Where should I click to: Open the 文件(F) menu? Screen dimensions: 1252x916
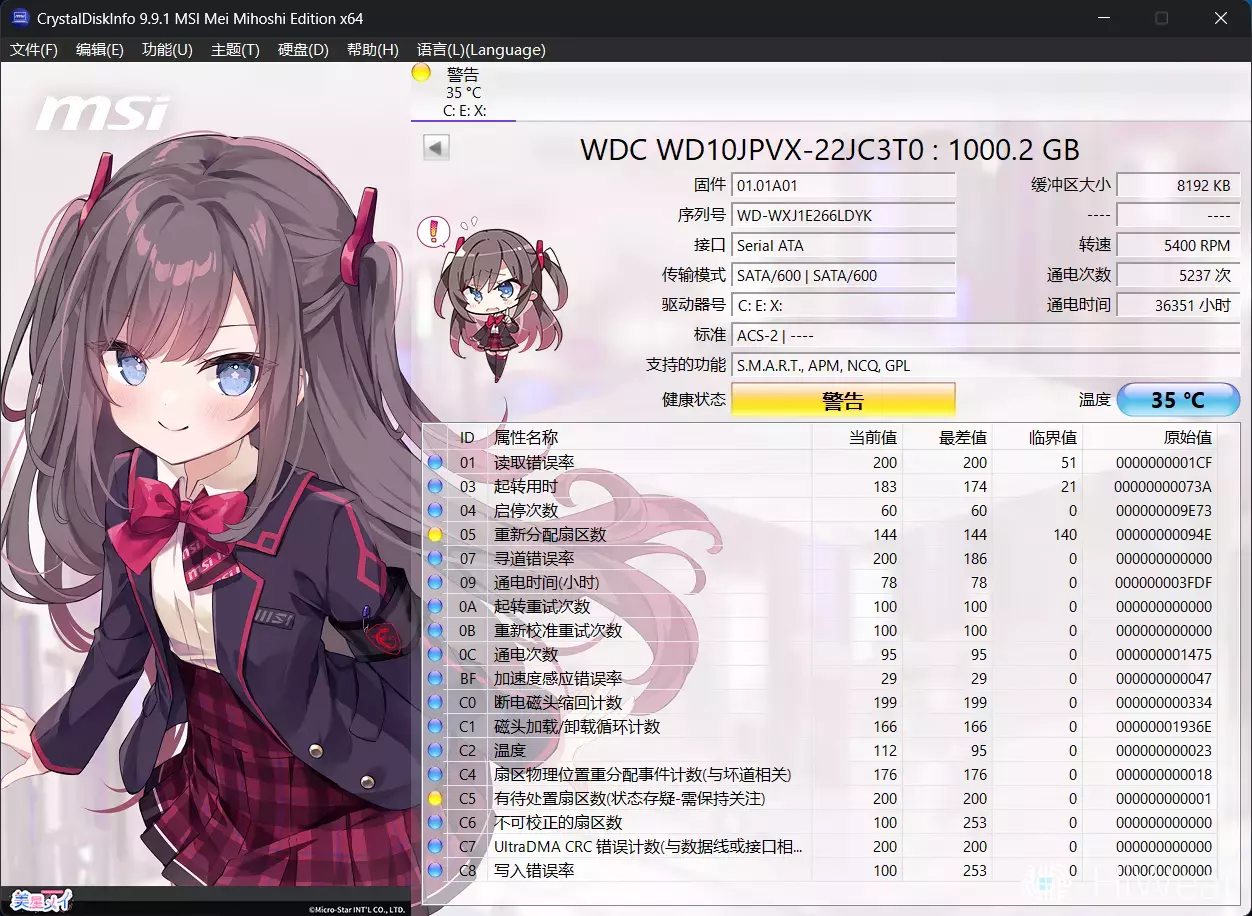pyautogui.click(x=33, y=50)
